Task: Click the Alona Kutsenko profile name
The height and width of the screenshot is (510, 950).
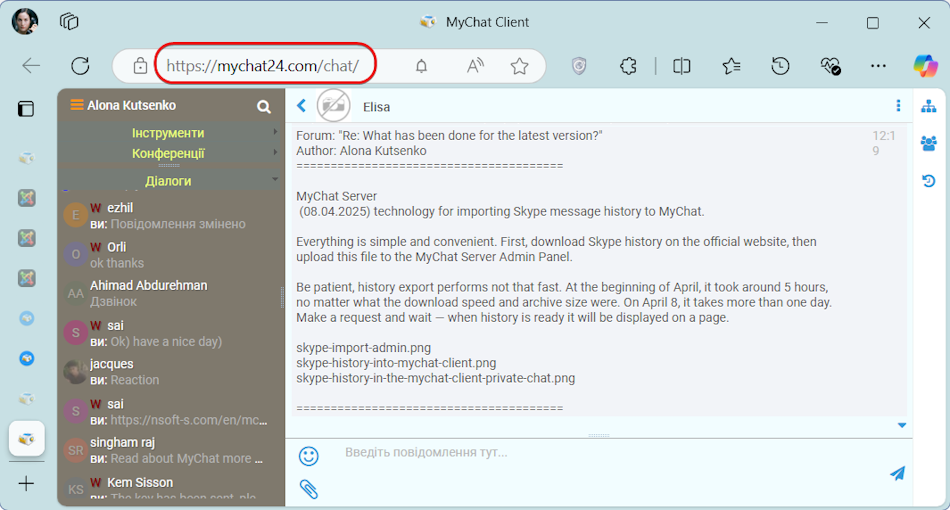Action: [x=131, y=105]
